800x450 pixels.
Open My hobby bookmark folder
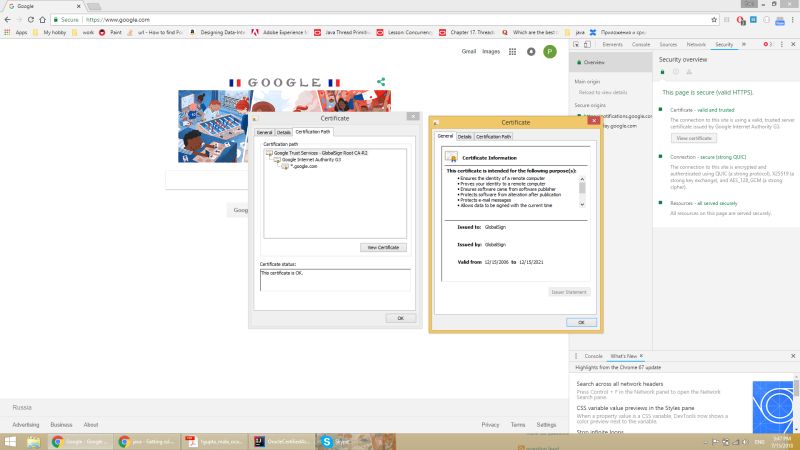[49, 32]
